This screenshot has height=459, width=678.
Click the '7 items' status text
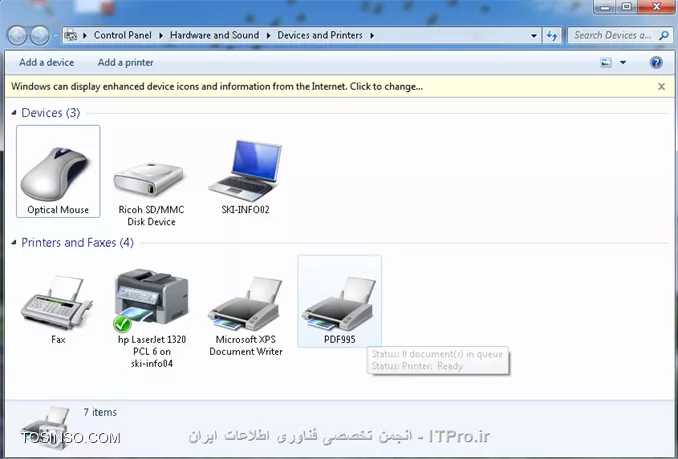pyautogui.click(x=100, y=412)
